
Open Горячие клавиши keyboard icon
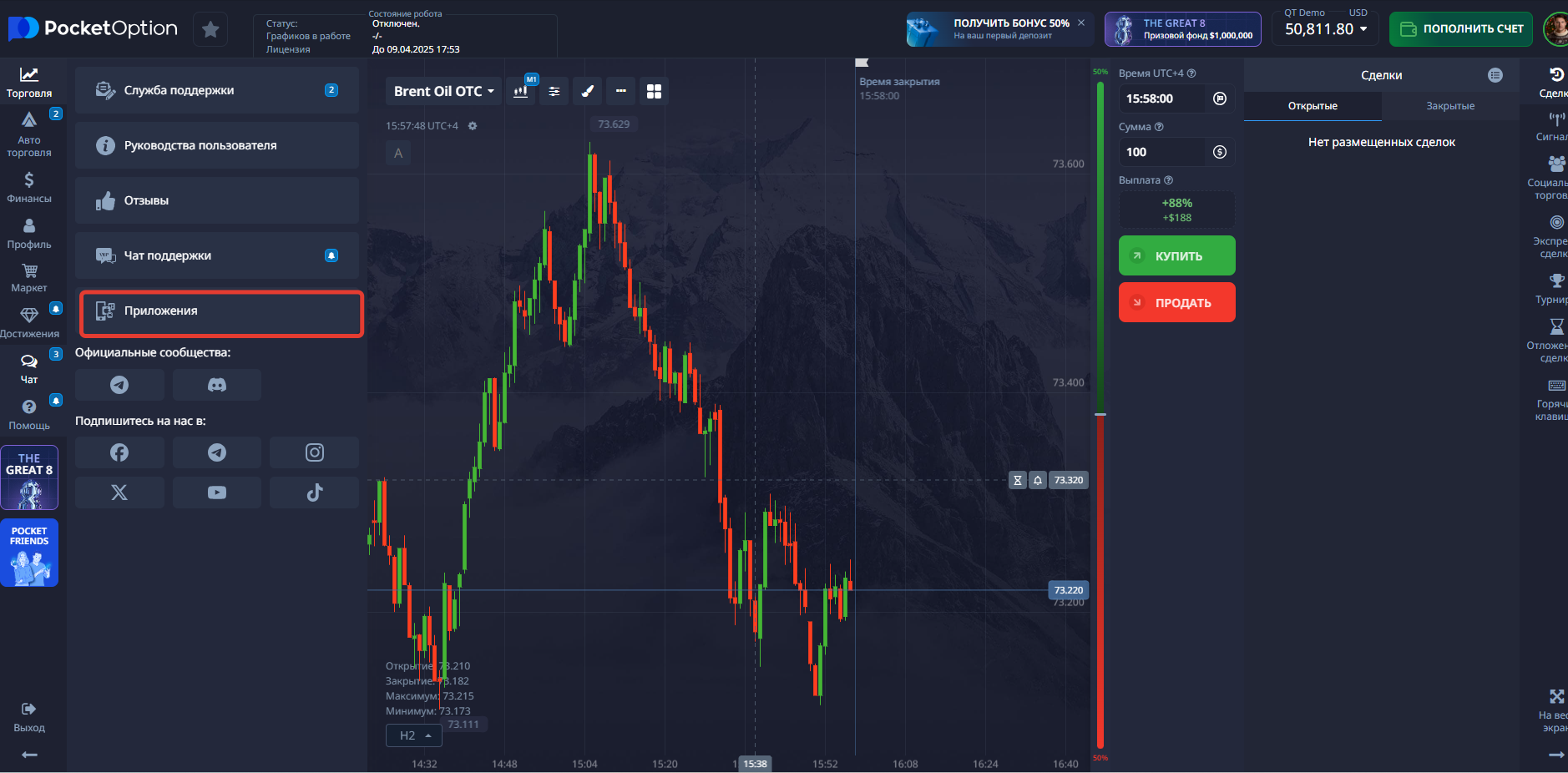[x=1556, y=386]
